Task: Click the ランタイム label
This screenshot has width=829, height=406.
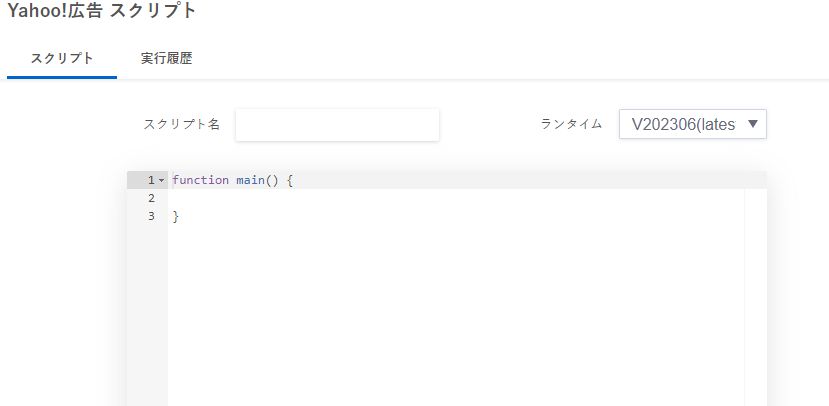Action: pos(572,124)
